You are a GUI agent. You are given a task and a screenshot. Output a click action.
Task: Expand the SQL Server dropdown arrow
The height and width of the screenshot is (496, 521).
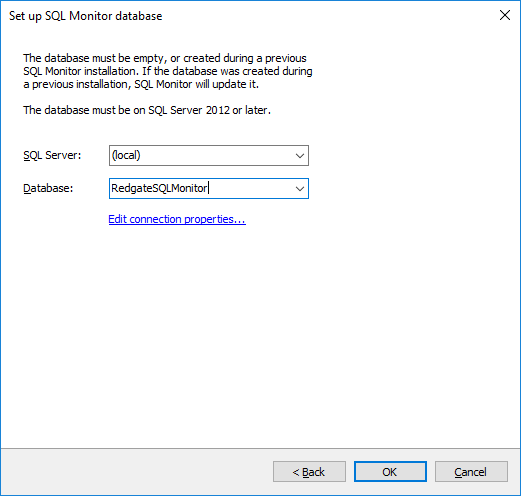(x=300, y=155)
